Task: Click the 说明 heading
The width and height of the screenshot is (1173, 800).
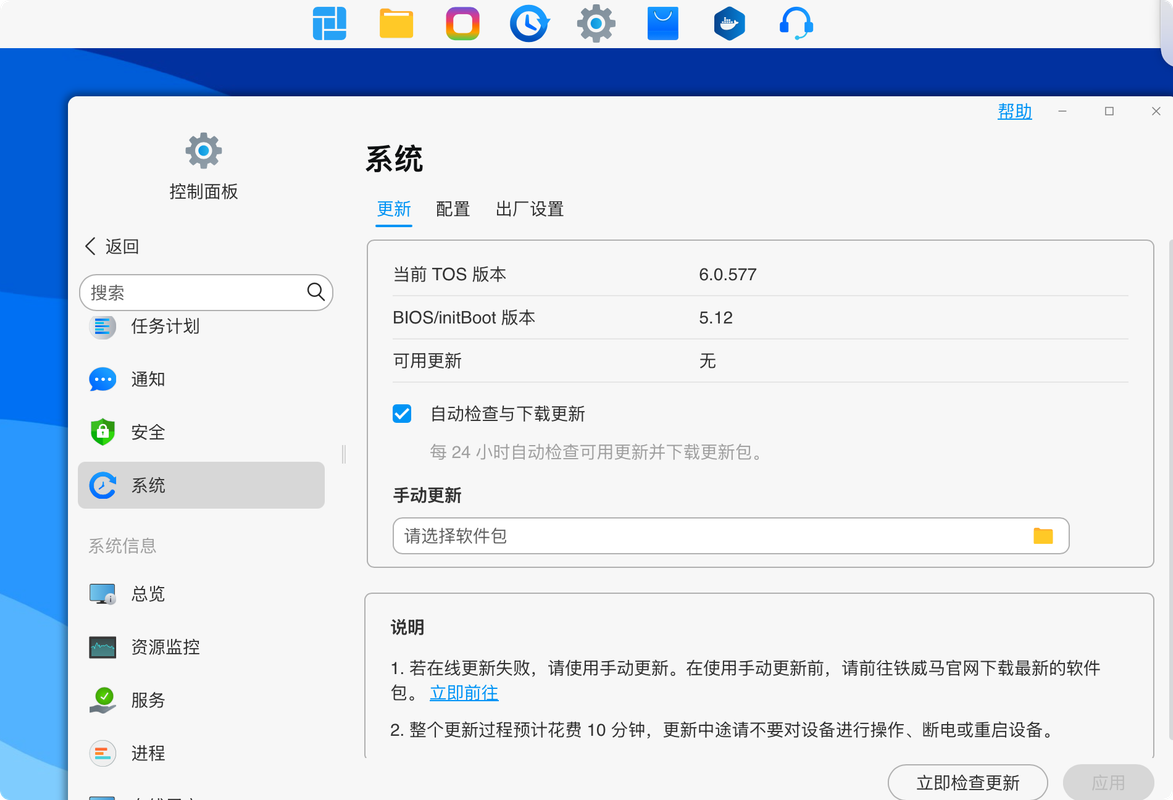Action: coord(408,627)
